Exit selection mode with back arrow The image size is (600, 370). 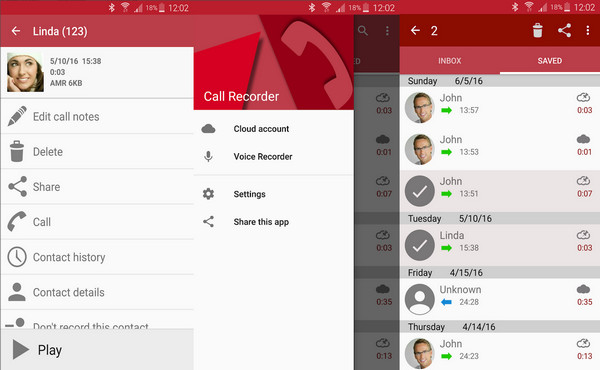click(415, 31)
